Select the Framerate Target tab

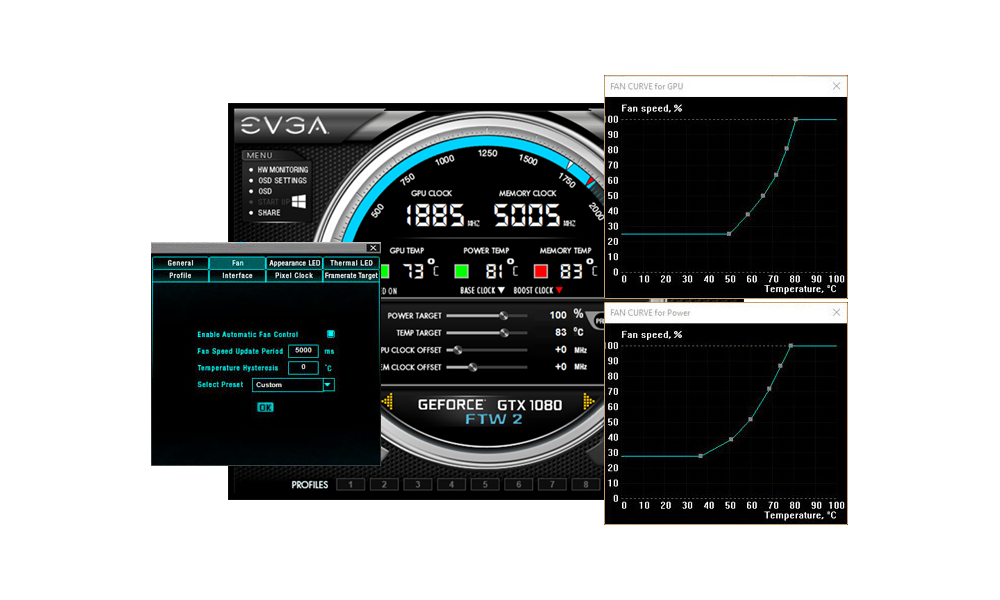pos(351,275)
